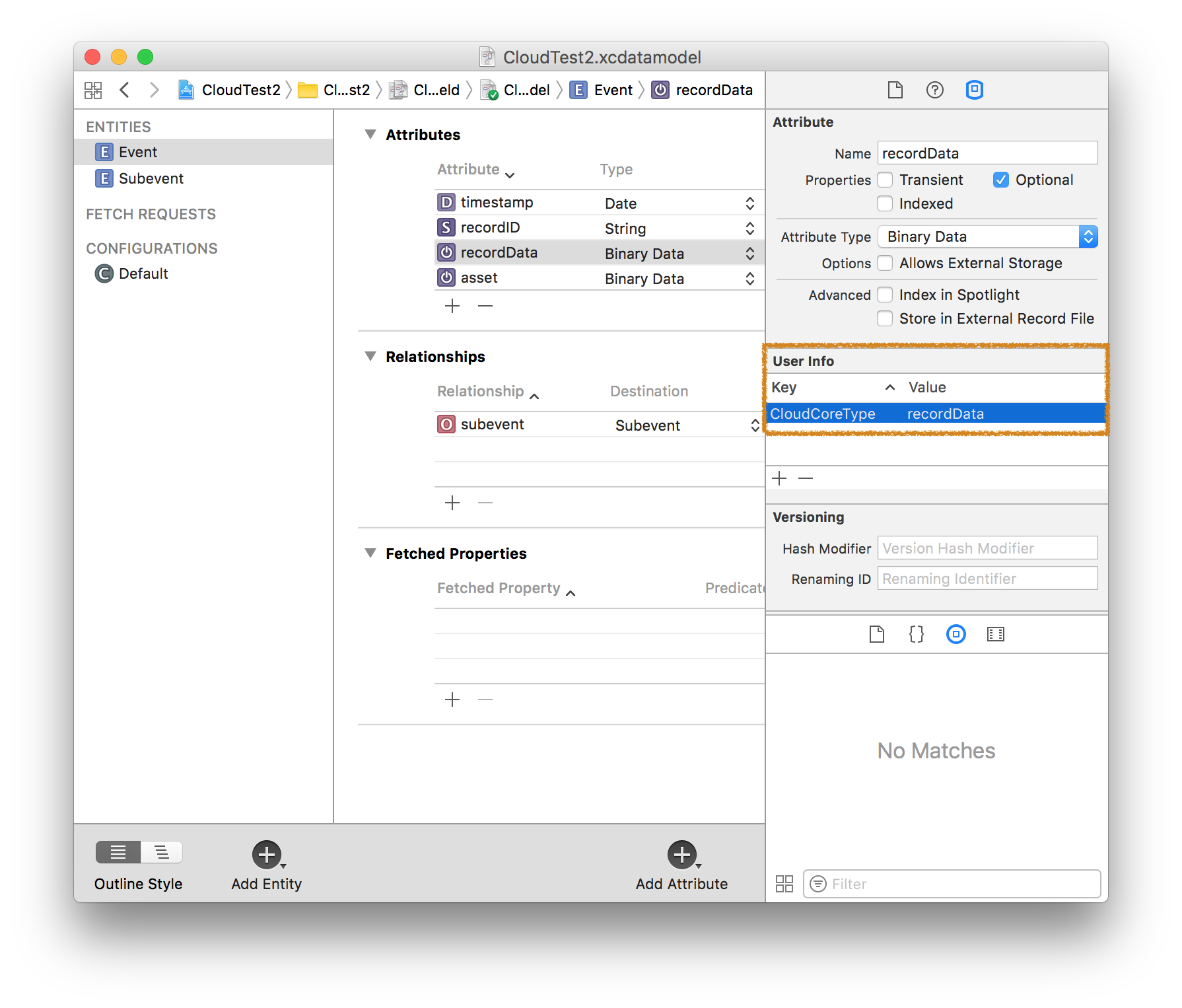
Task: Open the Subevent destination dropdown
Action: pyautogui.click(x=753, y=425)
